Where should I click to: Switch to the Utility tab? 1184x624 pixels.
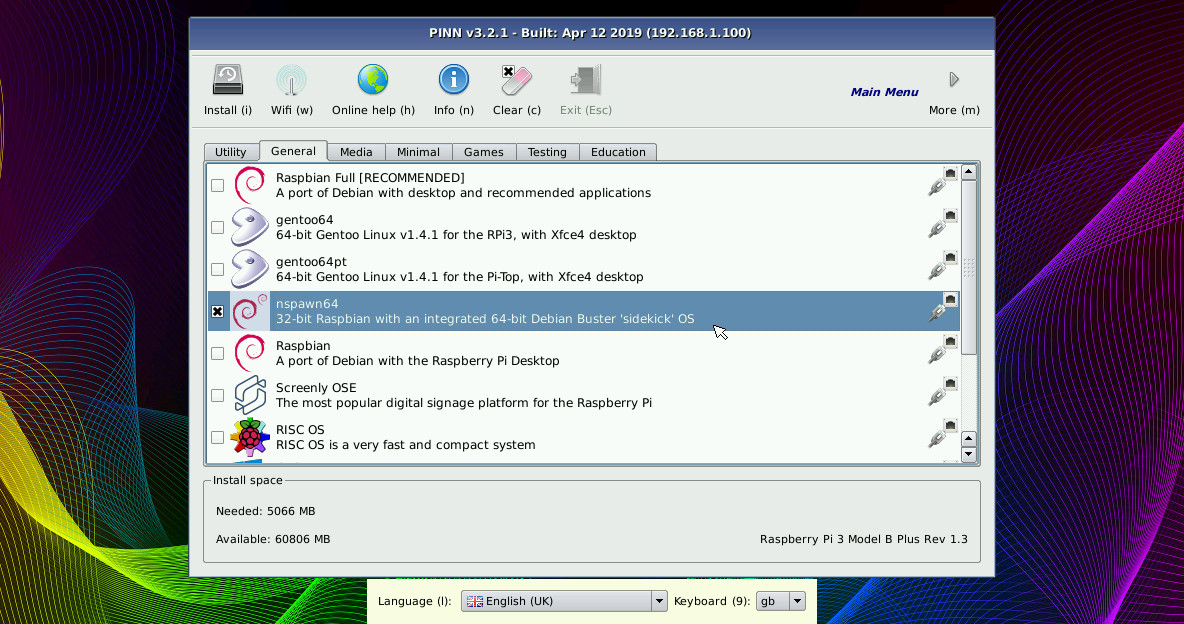click(231, 152)
